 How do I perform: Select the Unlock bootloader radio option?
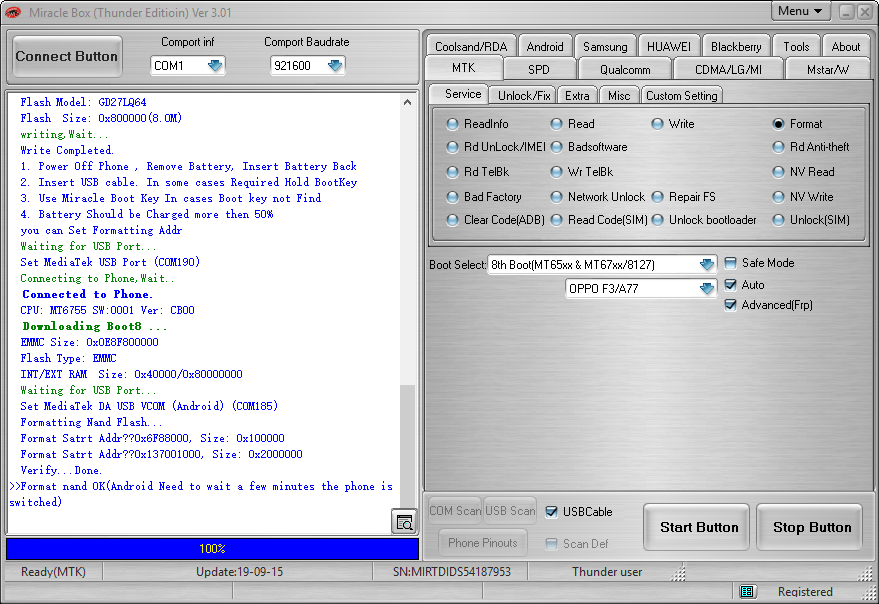[658, 220]
